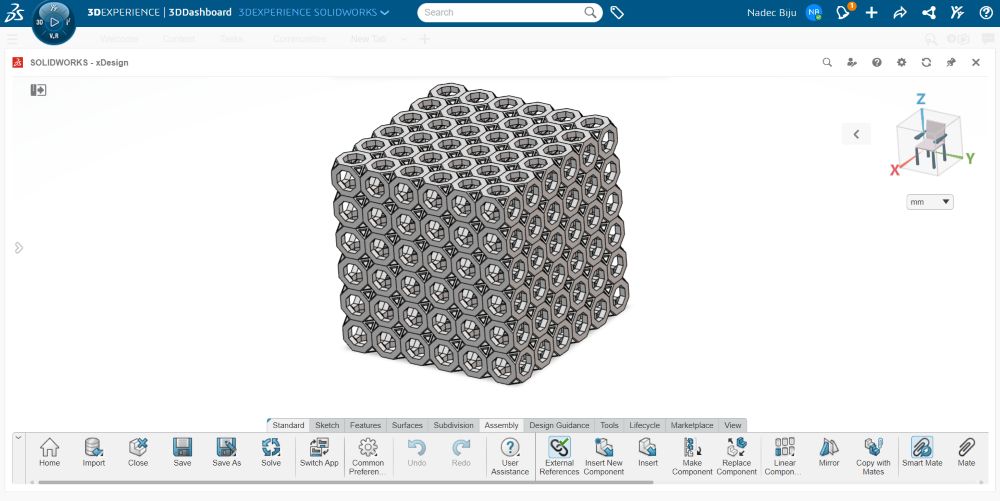Open the notifications bell icon
The image size is (1000, 501).
click(844, 12)
